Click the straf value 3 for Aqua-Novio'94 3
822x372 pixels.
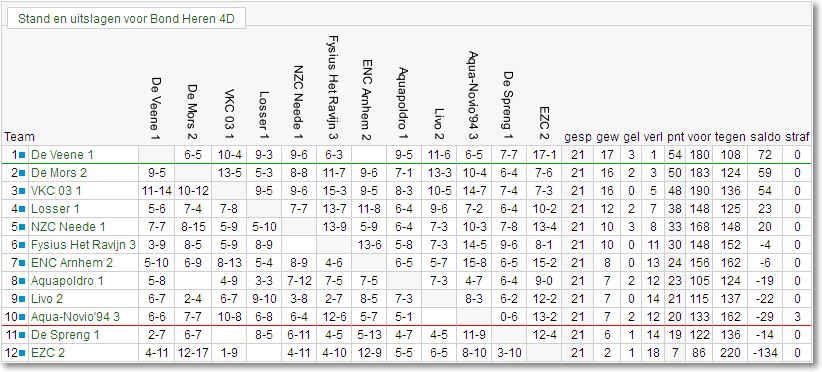pos(797,317)
